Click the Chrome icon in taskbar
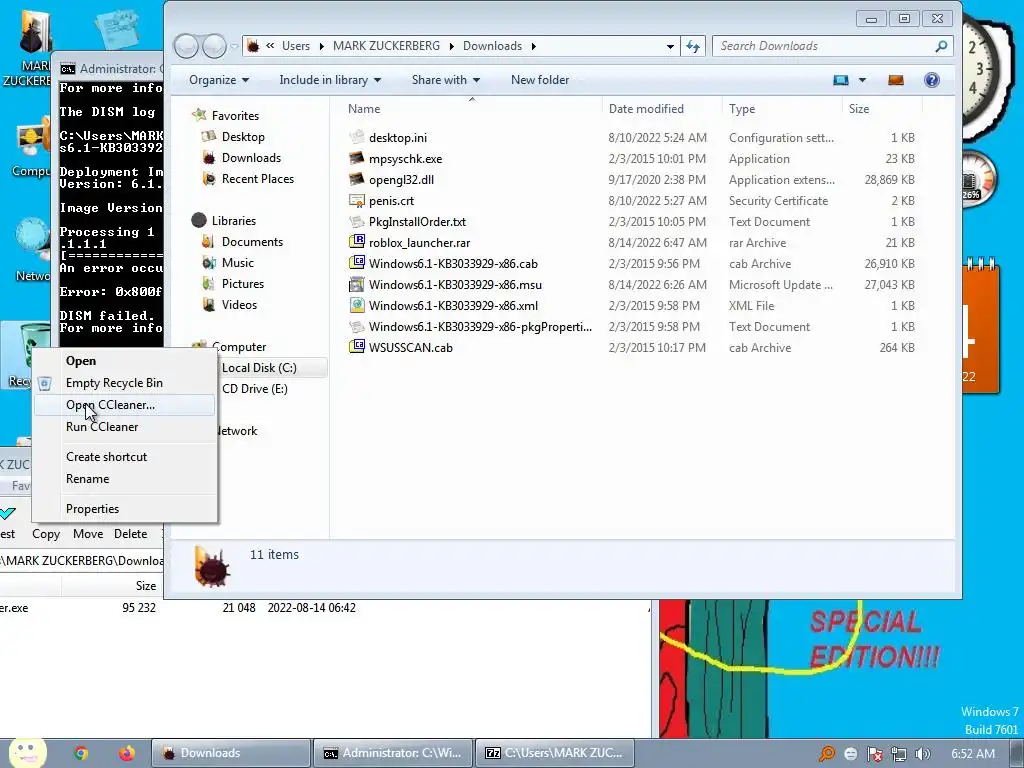Screen dimensions: 1024x768 pos(81,753)
